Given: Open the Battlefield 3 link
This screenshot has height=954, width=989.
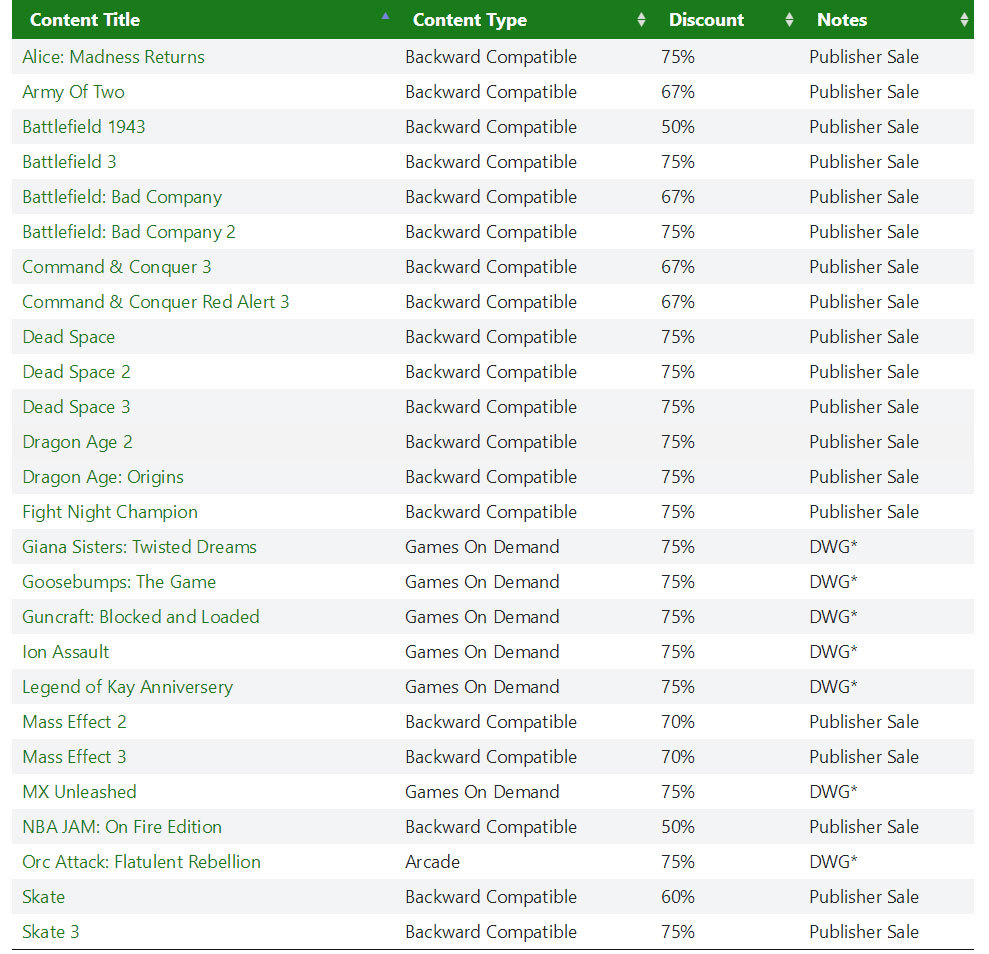Looking at the screenshot, I should pyautogui.click(x=69, y=162).
